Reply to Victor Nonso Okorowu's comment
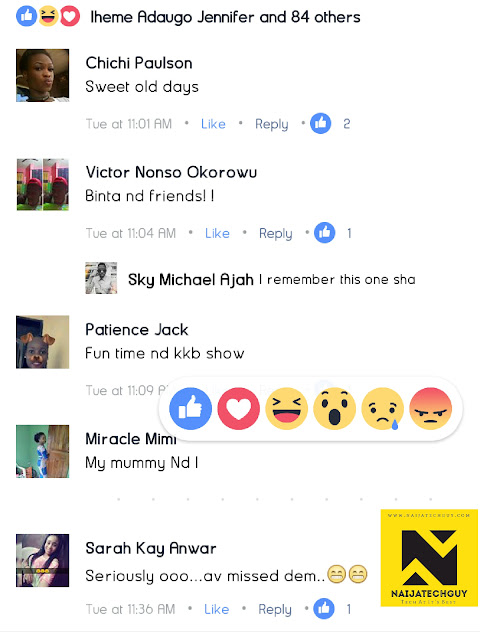This screenshot has height=640, width=480. [276, 233]
